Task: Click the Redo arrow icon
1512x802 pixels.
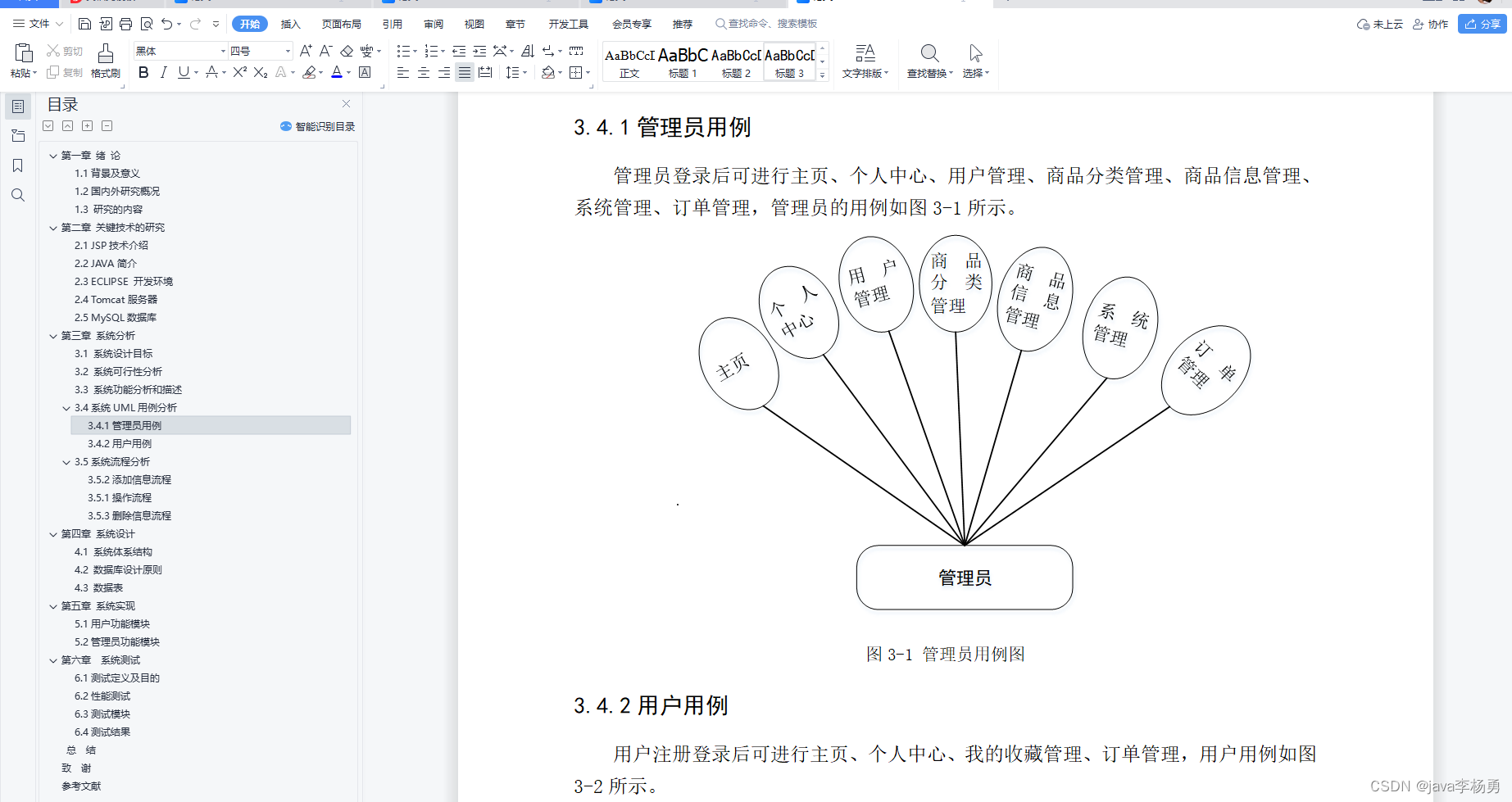Action: tap(195, 24)
